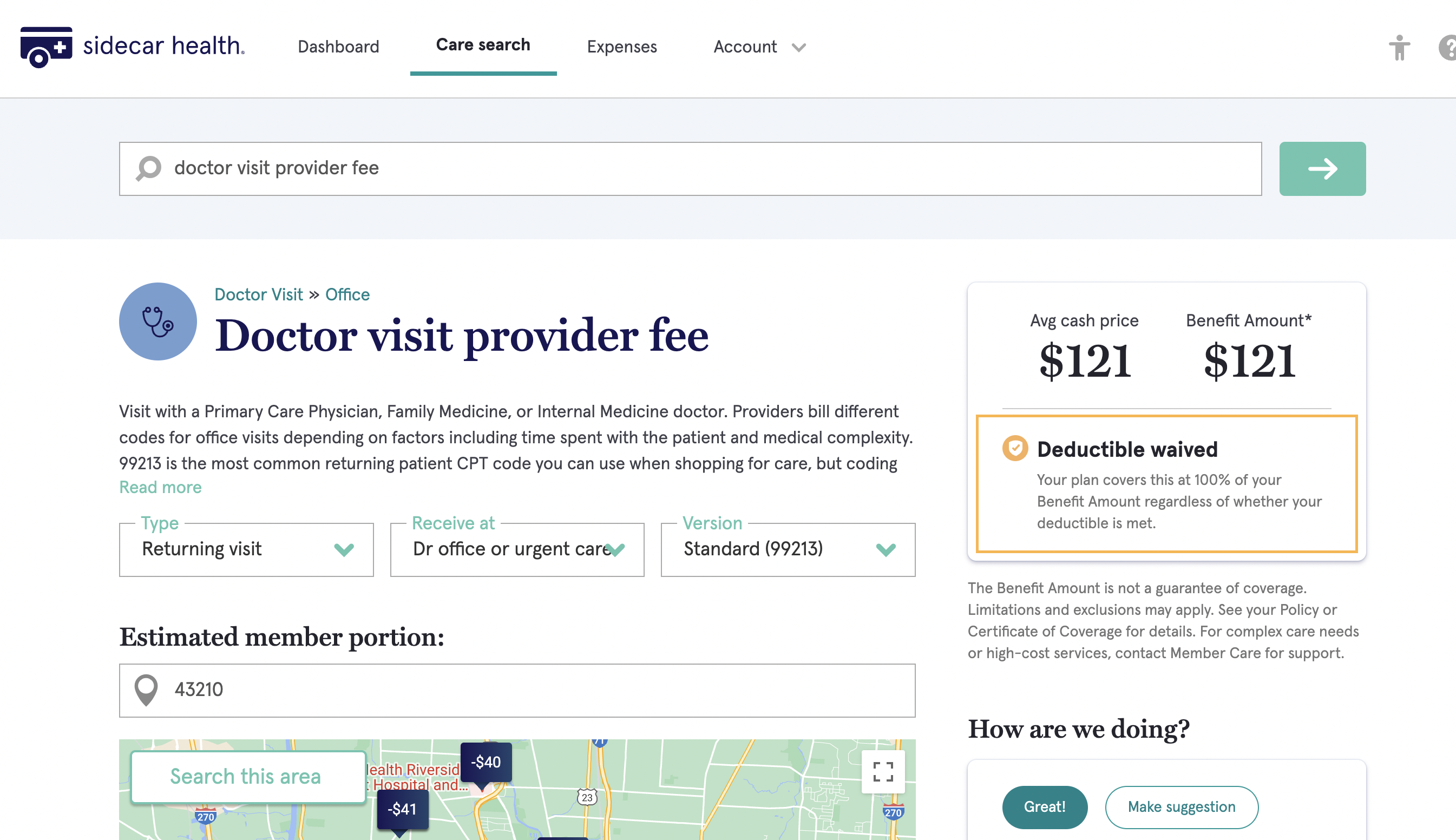Screen dimensions: 1456x840
Task: Click the location pin icon
Action: click(146, 690)
